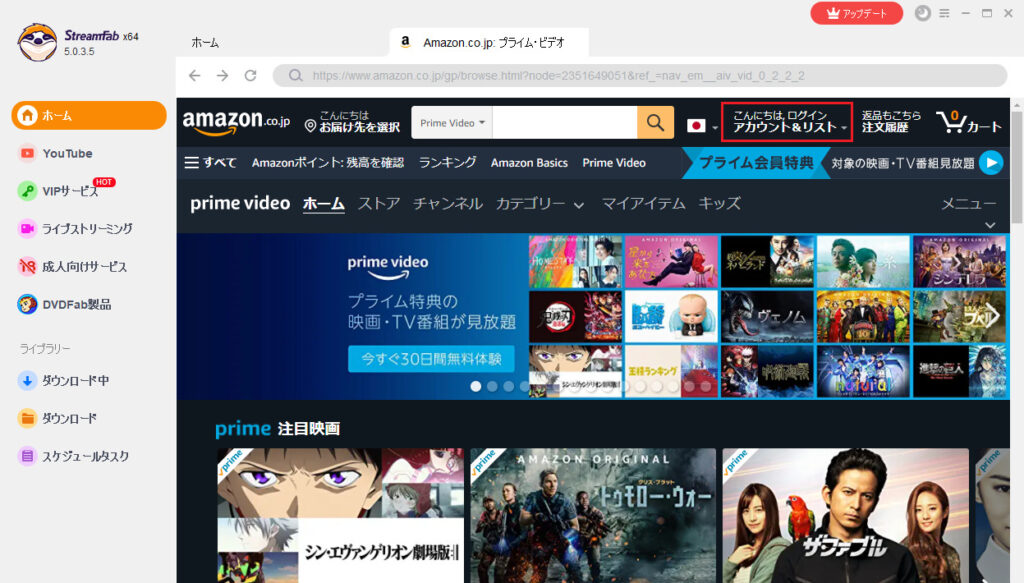Open トゥモロー・ウォー movie card

593,515
